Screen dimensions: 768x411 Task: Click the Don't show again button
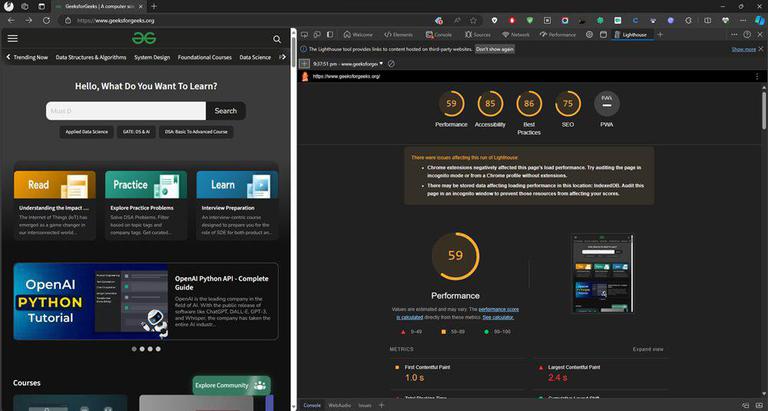[x=495, y=49]
